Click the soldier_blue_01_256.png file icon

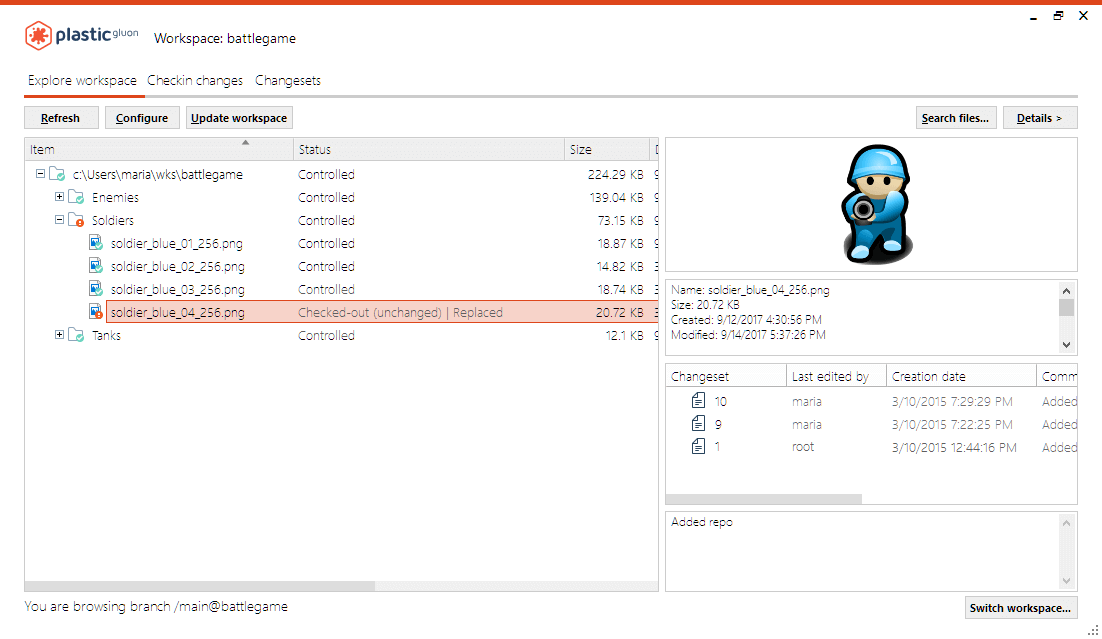(x=96, y=243)
